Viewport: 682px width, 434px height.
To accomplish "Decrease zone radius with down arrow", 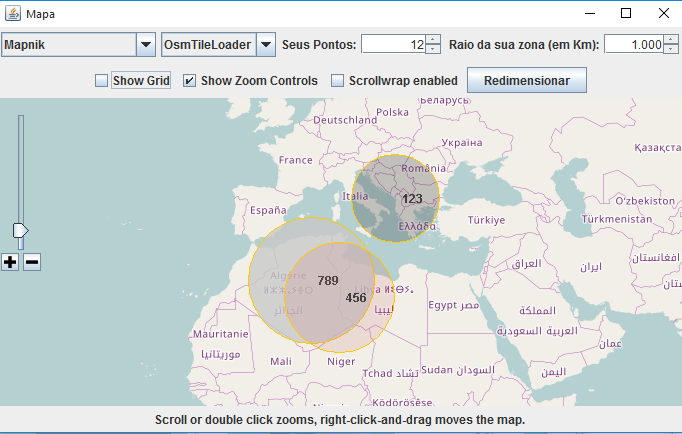I will 672,49.
